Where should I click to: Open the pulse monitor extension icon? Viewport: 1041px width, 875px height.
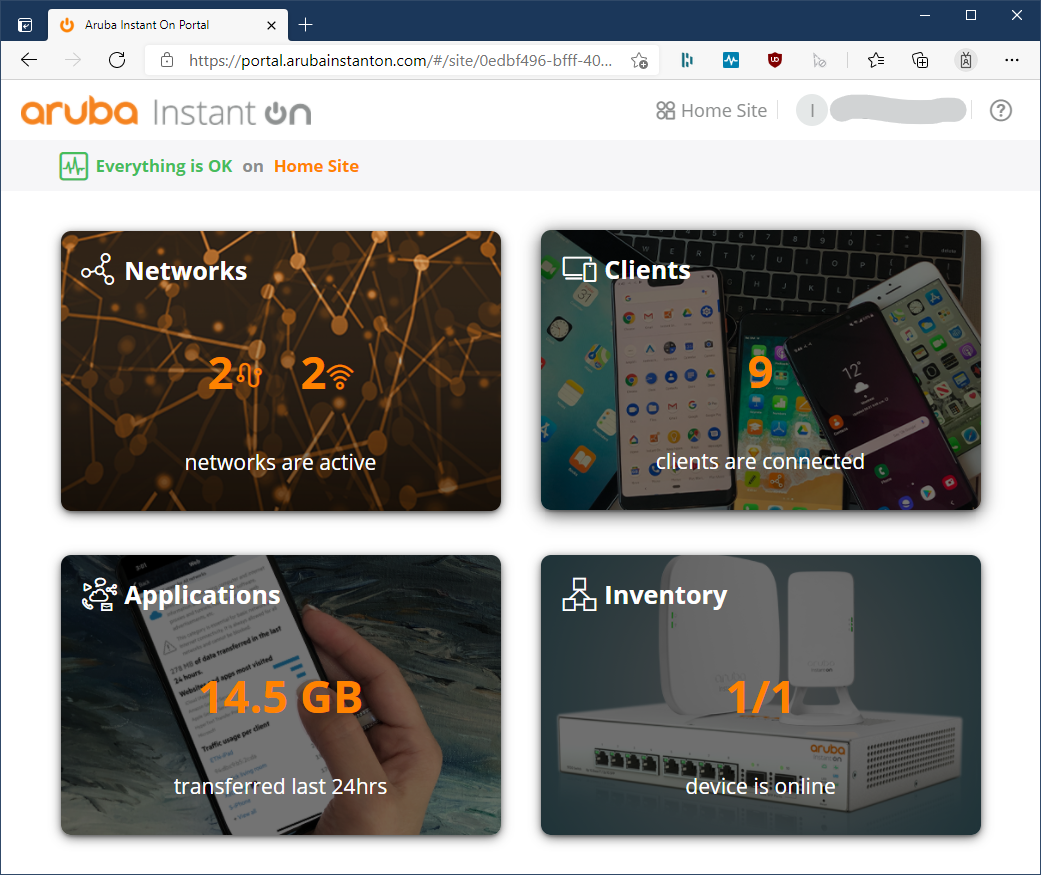coord(731,60)
